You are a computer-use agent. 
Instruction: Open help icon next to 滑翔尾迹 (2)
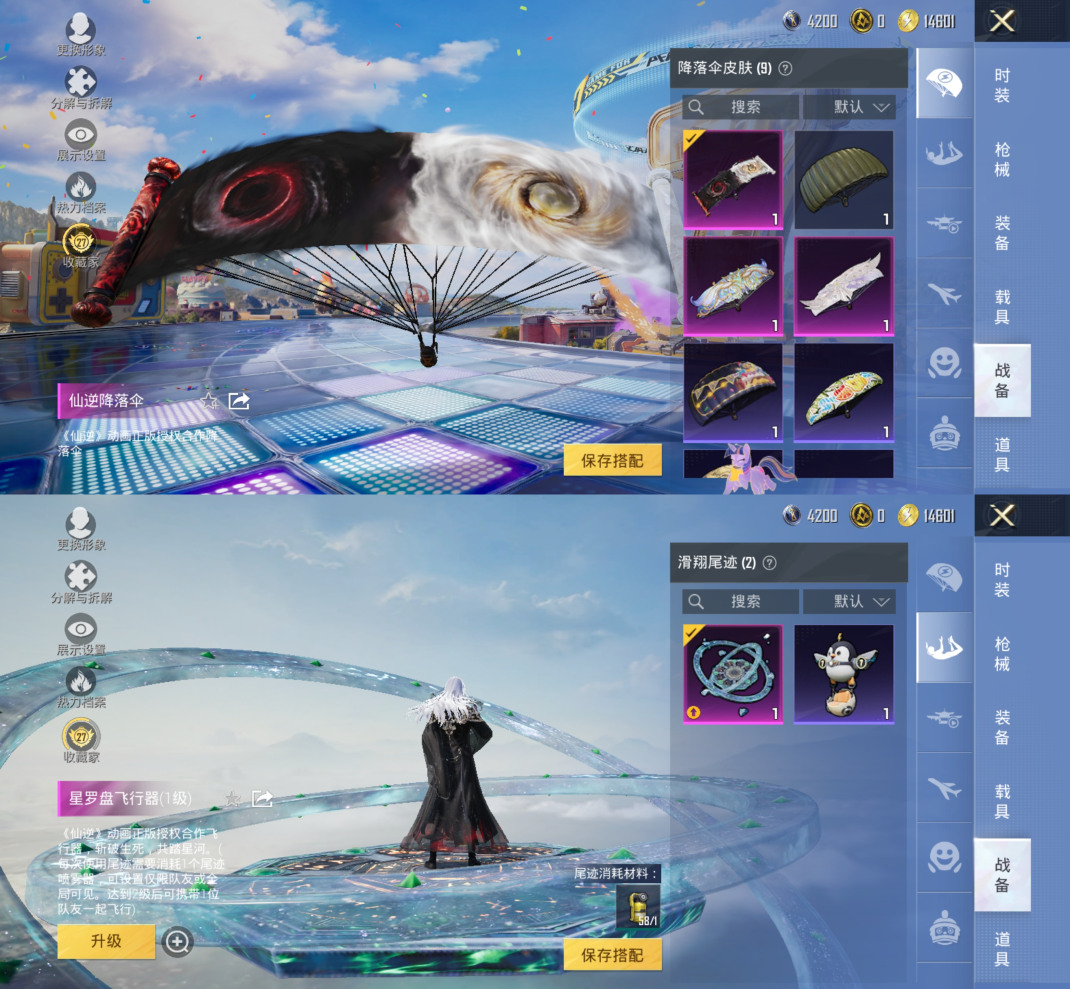point(770,563)
